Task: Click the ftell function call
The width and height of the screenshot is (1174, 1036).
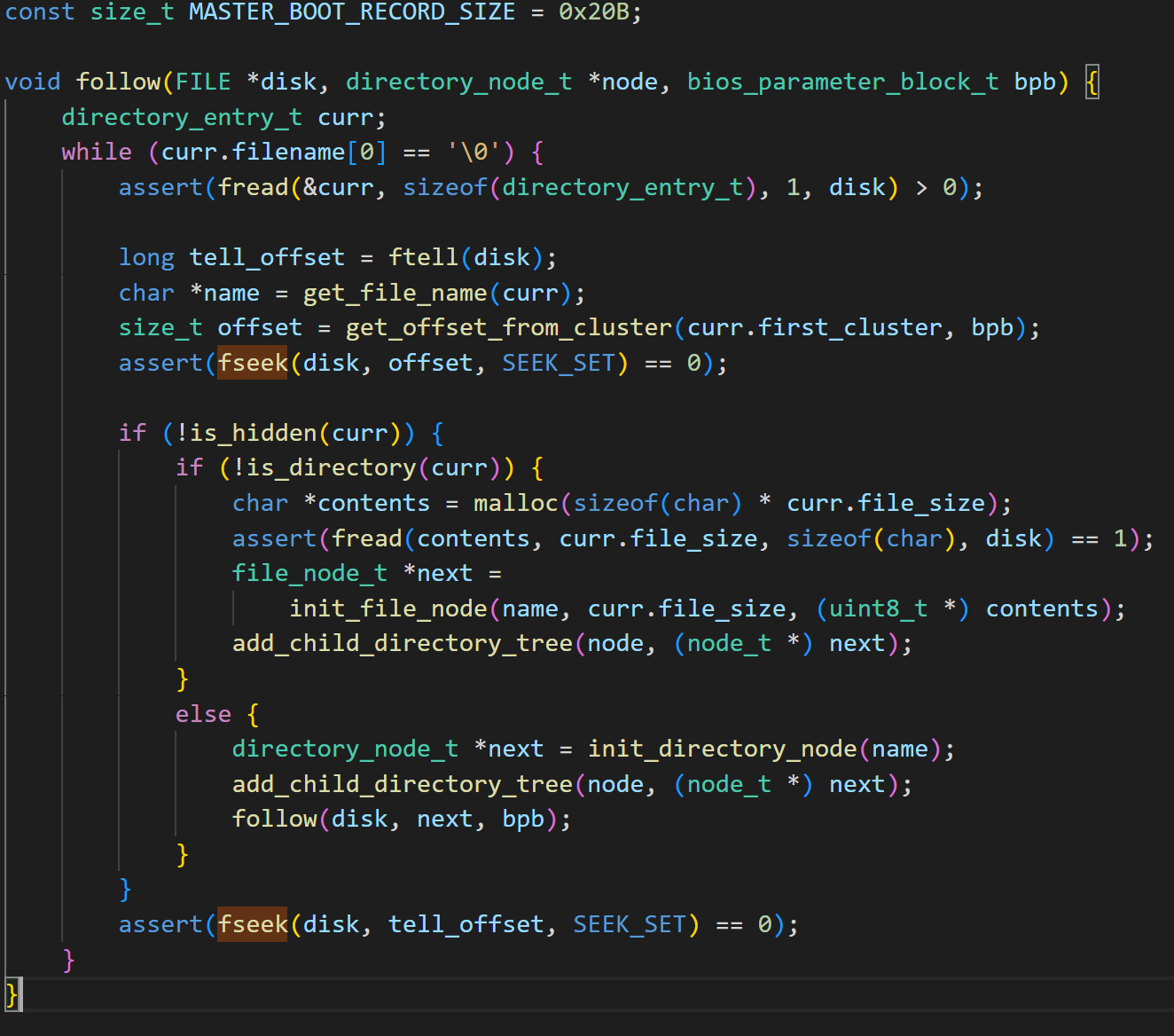Action: [423, 258]
